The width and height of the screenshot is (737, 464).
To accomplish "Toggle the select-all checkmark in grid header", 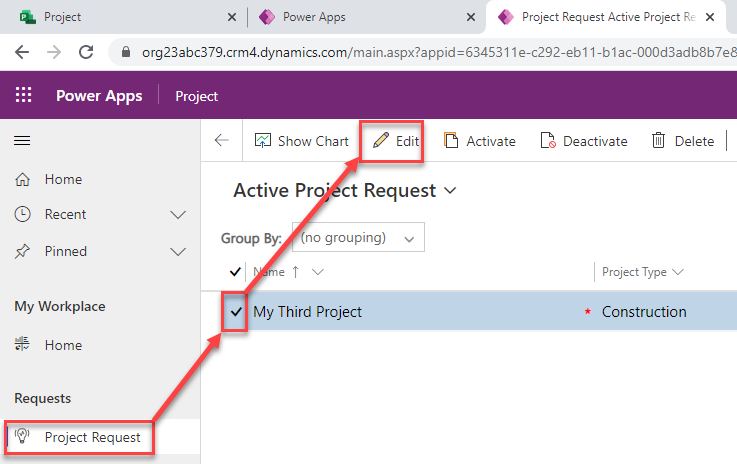I will pyautogui.click(x=235, y=271).
